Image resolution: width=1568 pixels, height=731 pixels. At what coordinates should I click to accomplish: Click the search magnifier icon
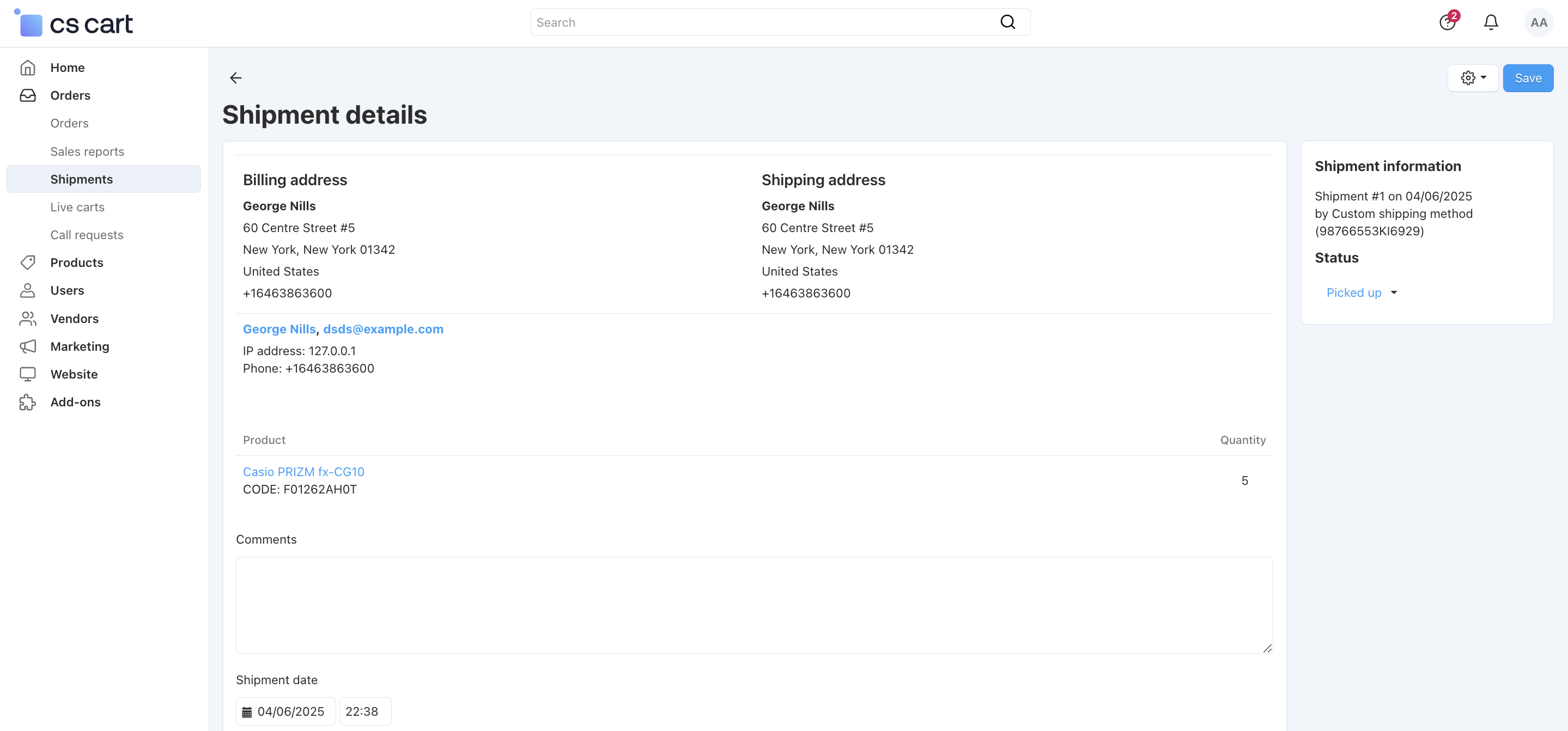click(1007, 22)
